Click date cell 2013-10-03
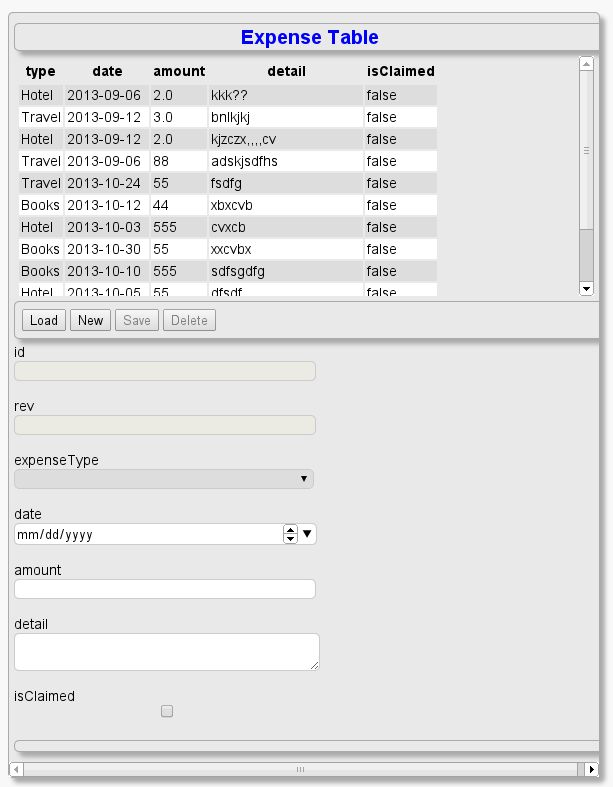This screenshot has width=613, height=787. pos(107,227)
